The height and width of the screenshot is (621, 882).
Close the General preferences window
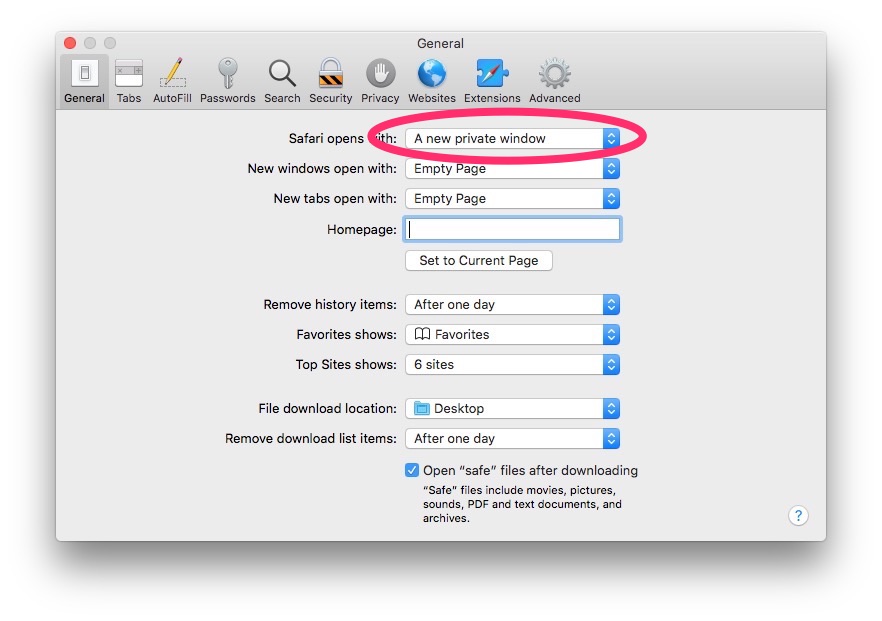[70, 43]
